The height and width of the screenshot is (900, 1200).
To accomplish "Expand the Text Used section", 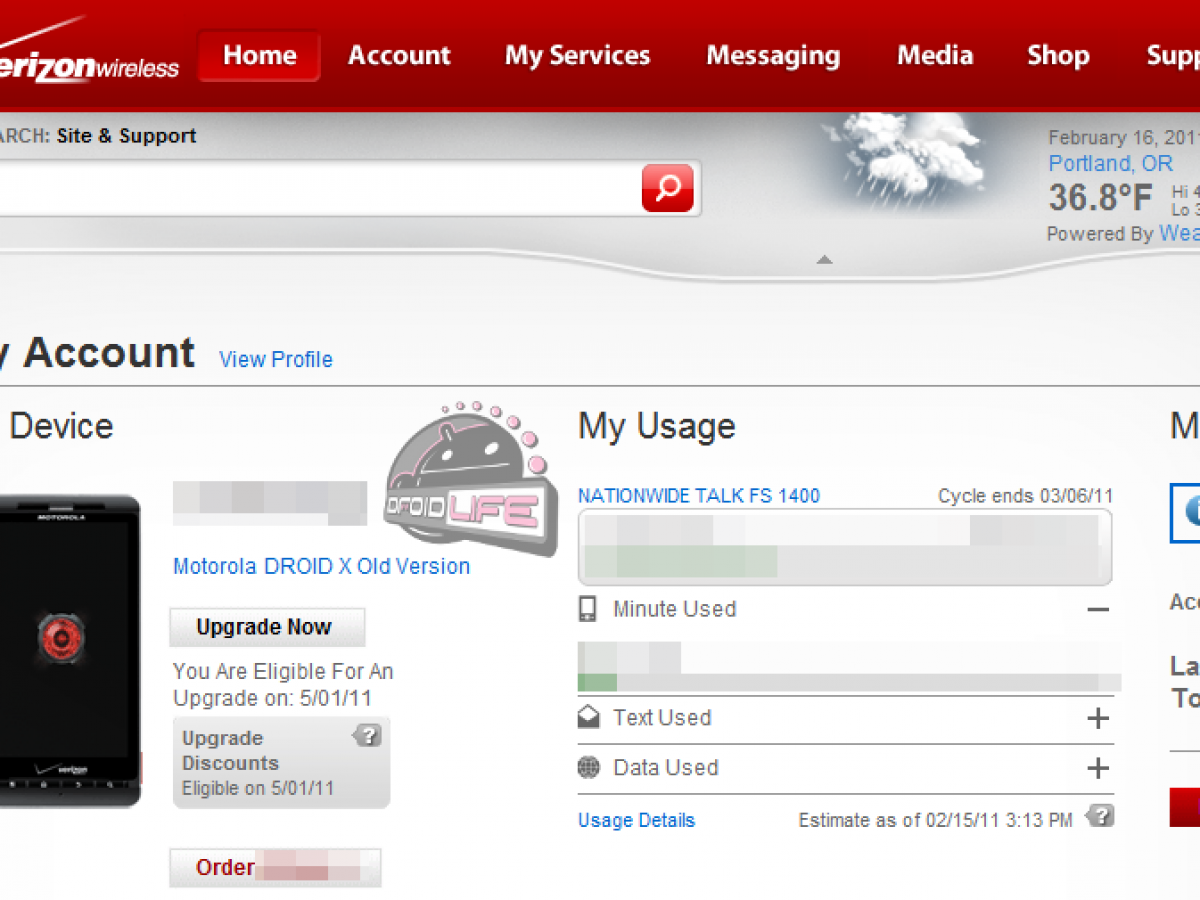I will coord(1098,718).
